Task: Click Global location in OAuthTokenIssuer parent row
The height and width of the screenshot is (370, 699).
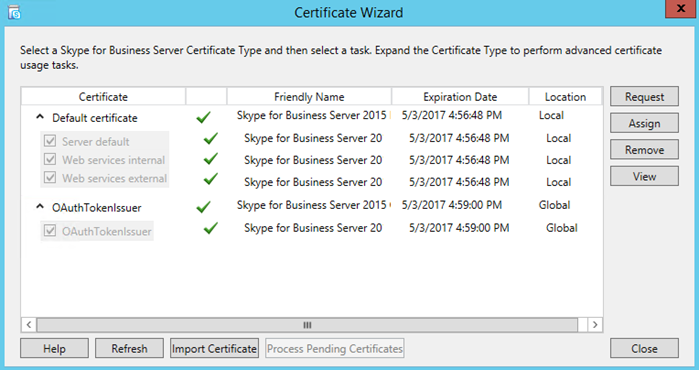Action: click(x=555, y=205)
